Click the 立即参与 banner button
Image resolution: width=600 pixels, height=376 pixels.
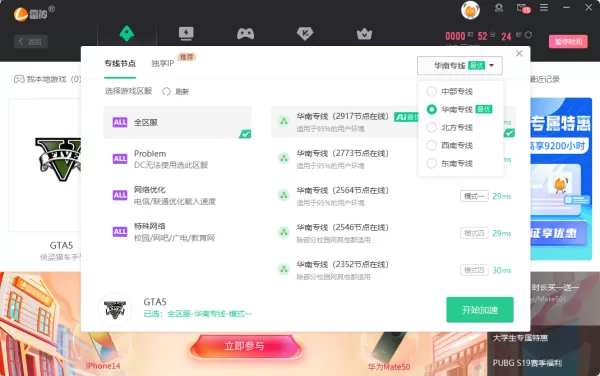coord(245,346)
